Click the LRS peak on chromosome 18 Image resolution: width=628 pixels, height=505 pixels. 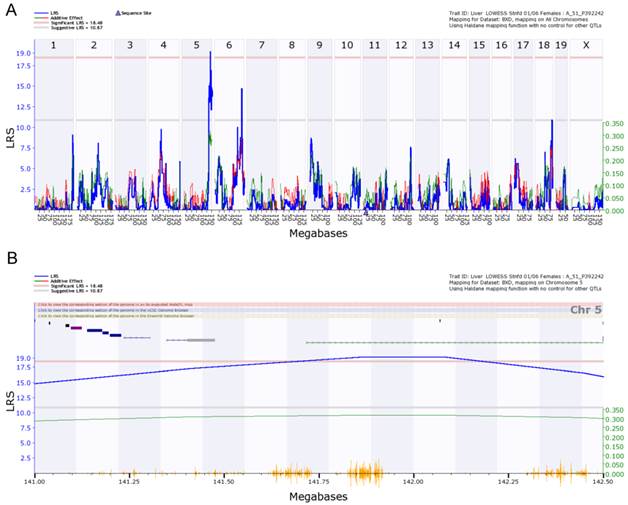coord(552,124)
